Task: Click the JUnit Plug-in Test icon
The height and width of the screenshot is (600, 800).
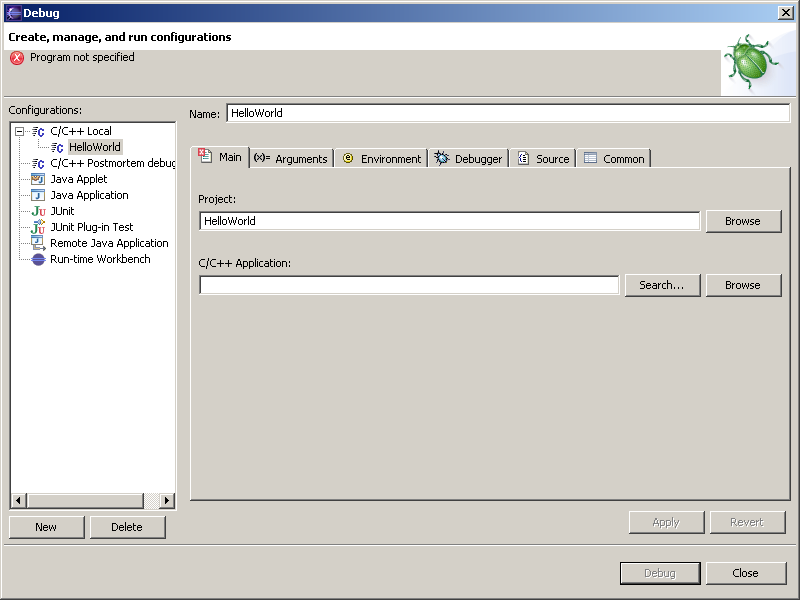Action: tap(38, 227)
